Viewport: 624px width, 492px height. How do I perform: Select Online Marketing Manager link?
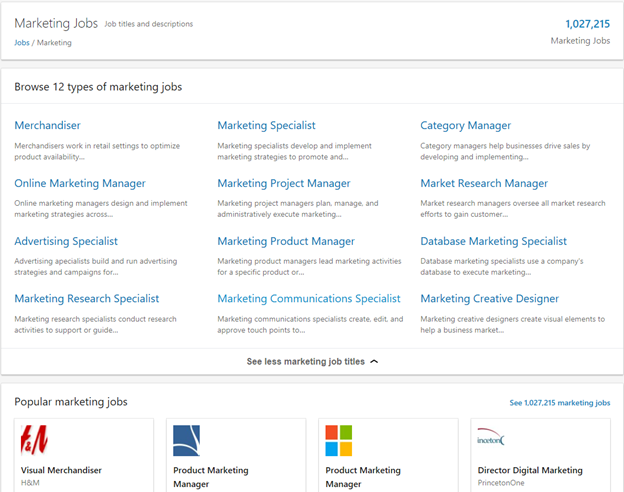[80, 184]
